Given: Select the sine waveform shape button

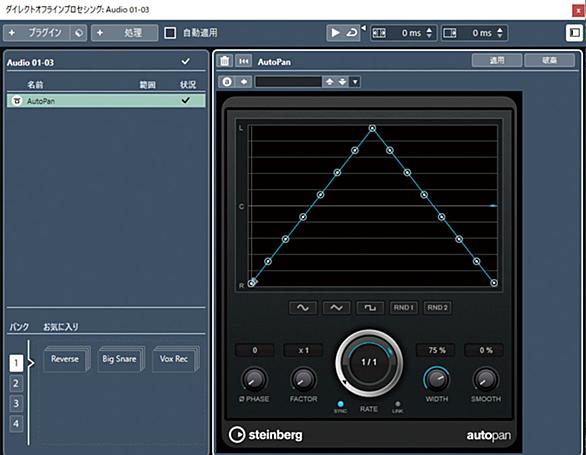Looking at the screenshot, I should tap(303, 308).
